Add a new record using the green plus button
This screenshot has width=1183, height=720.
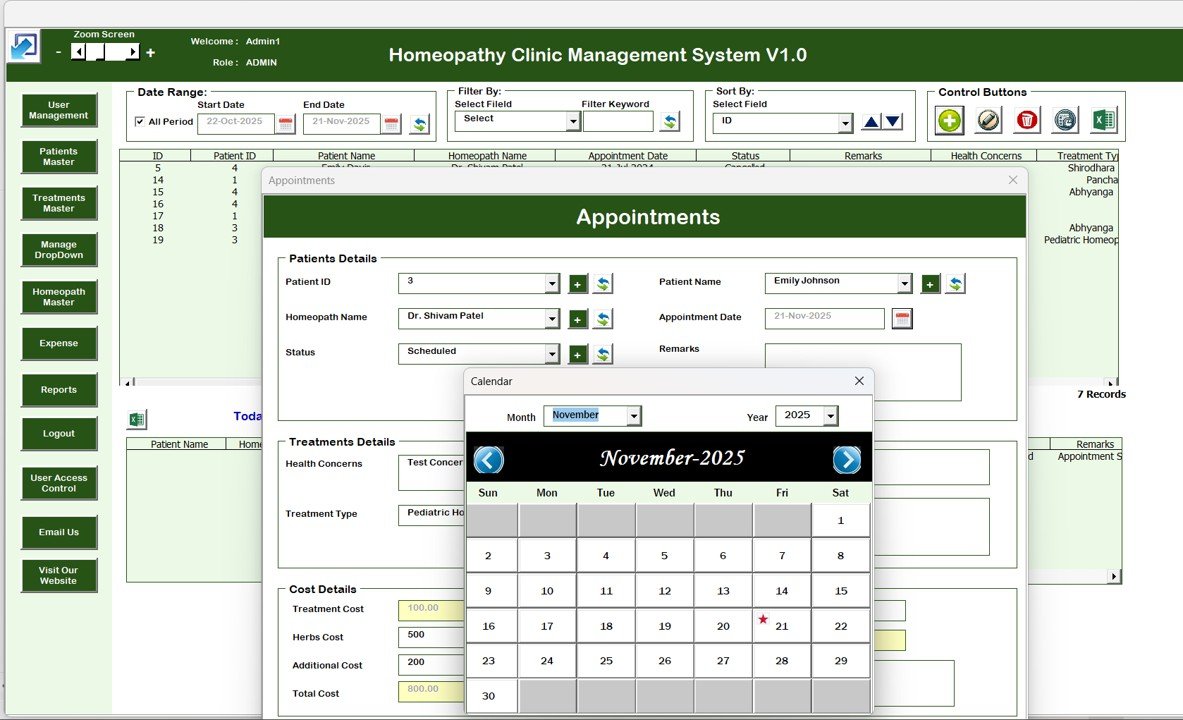click(x=948, y=120)
